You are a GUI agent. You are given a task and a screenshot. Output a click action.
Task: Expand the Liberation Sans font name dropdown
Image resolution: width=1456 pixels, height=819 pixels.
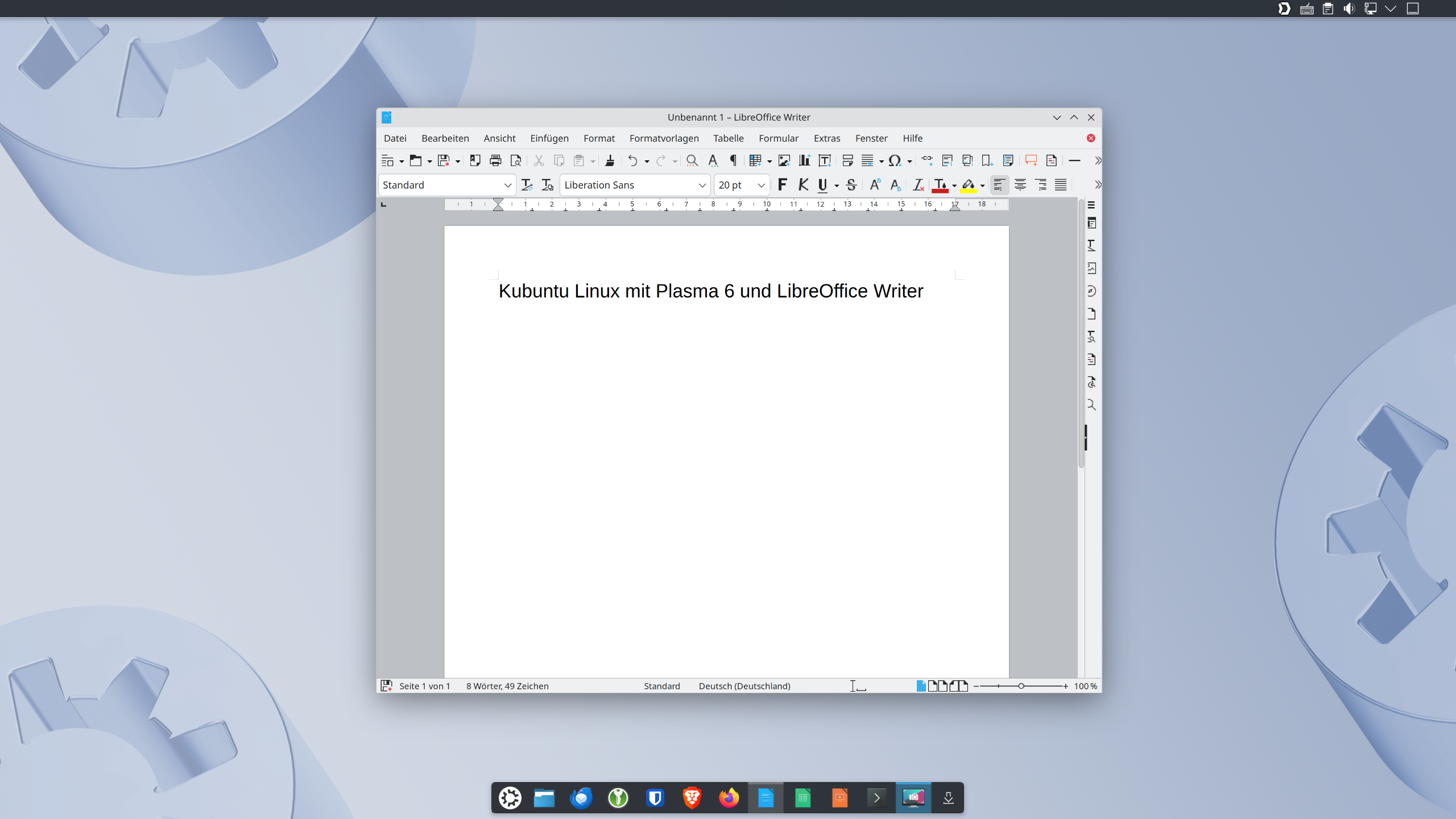pyautogui.click(x=702, y=185)
